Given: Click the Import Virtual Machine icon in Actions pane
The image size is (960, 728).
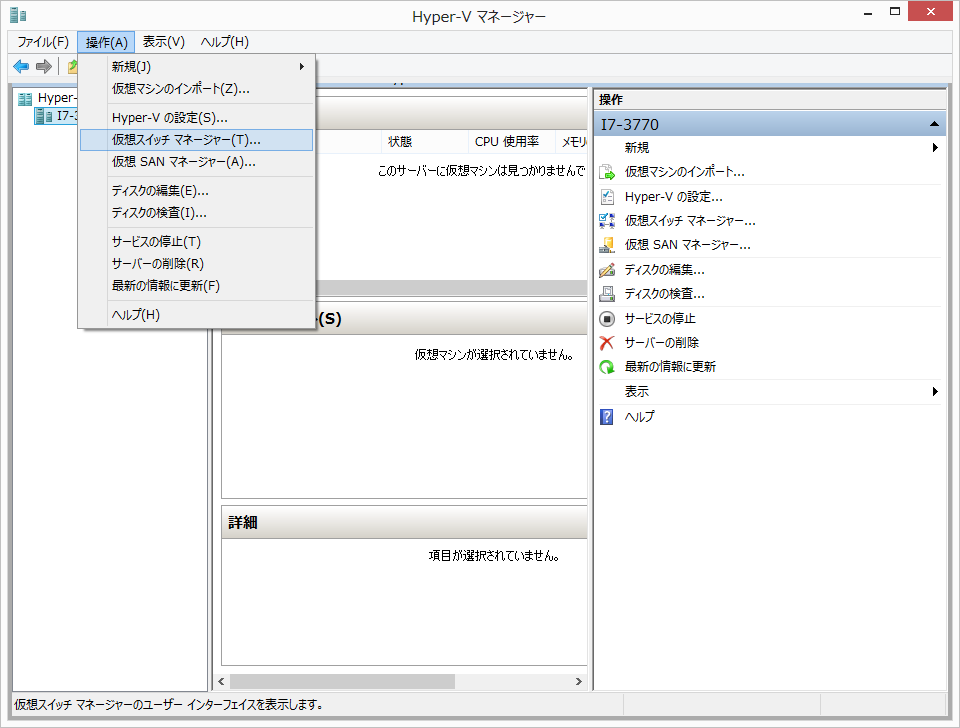Looking at the screenshot, I should click(x=607, y=172).
